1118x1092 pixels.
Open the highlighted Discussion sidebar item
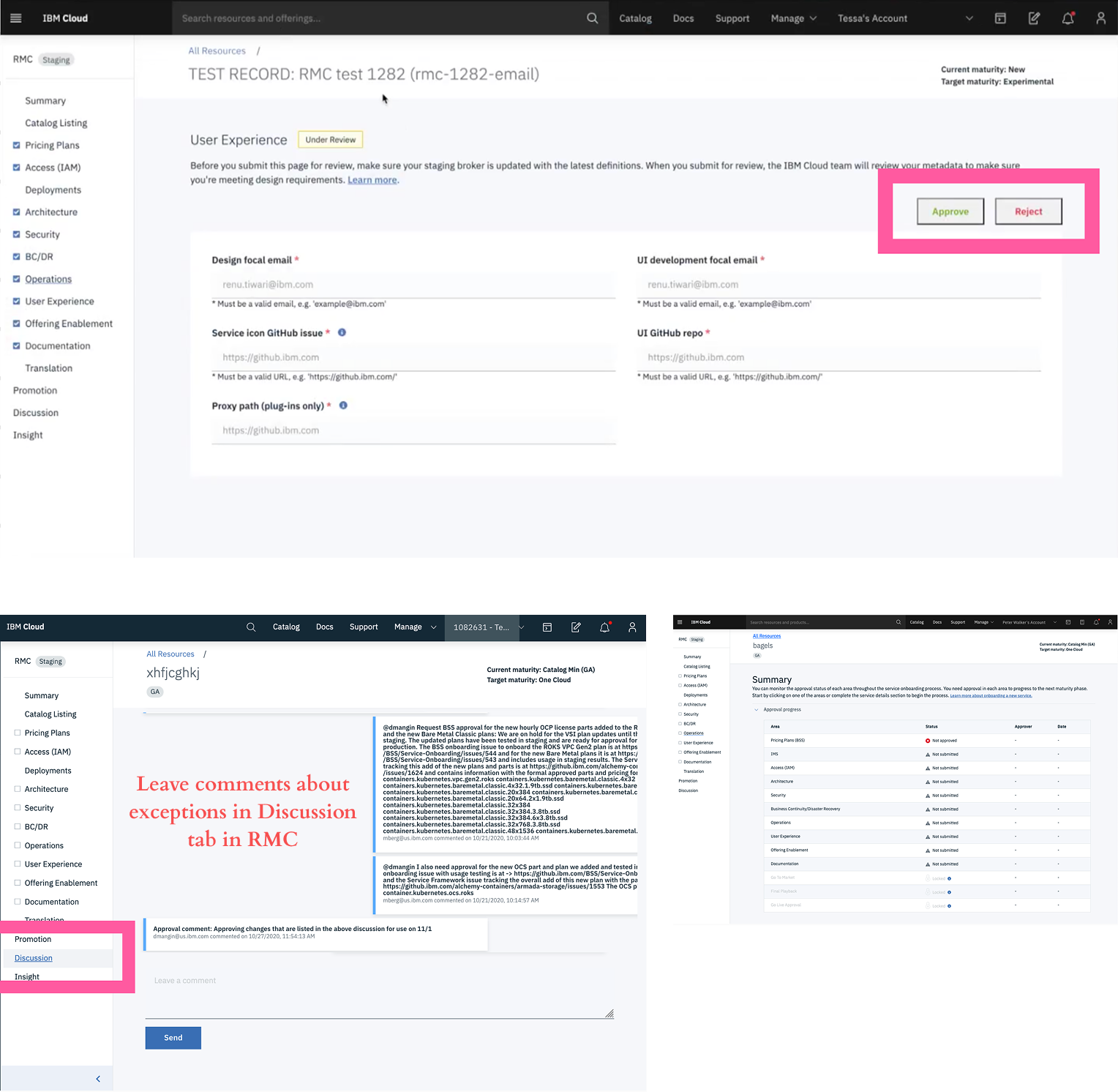(x=34, y=958)
